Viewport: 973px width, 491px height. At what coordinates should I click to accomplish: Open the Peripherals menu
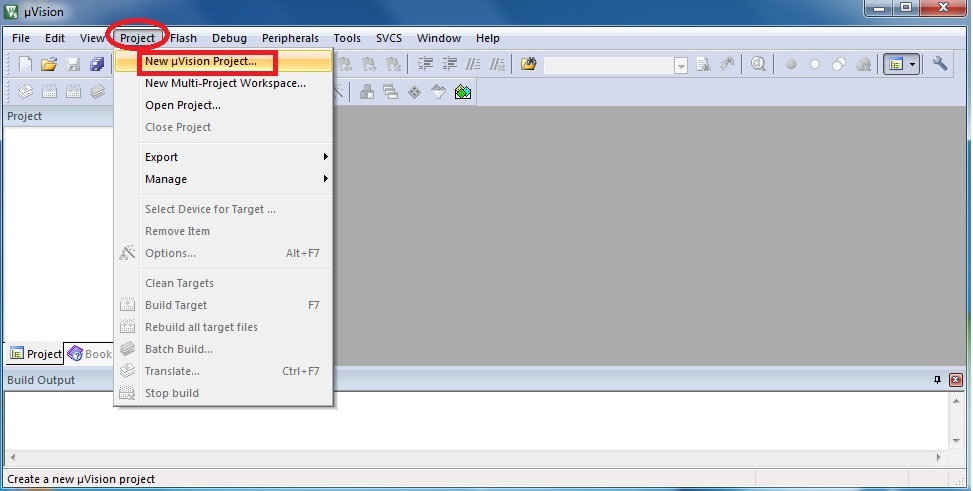click(x=290, y=38)
